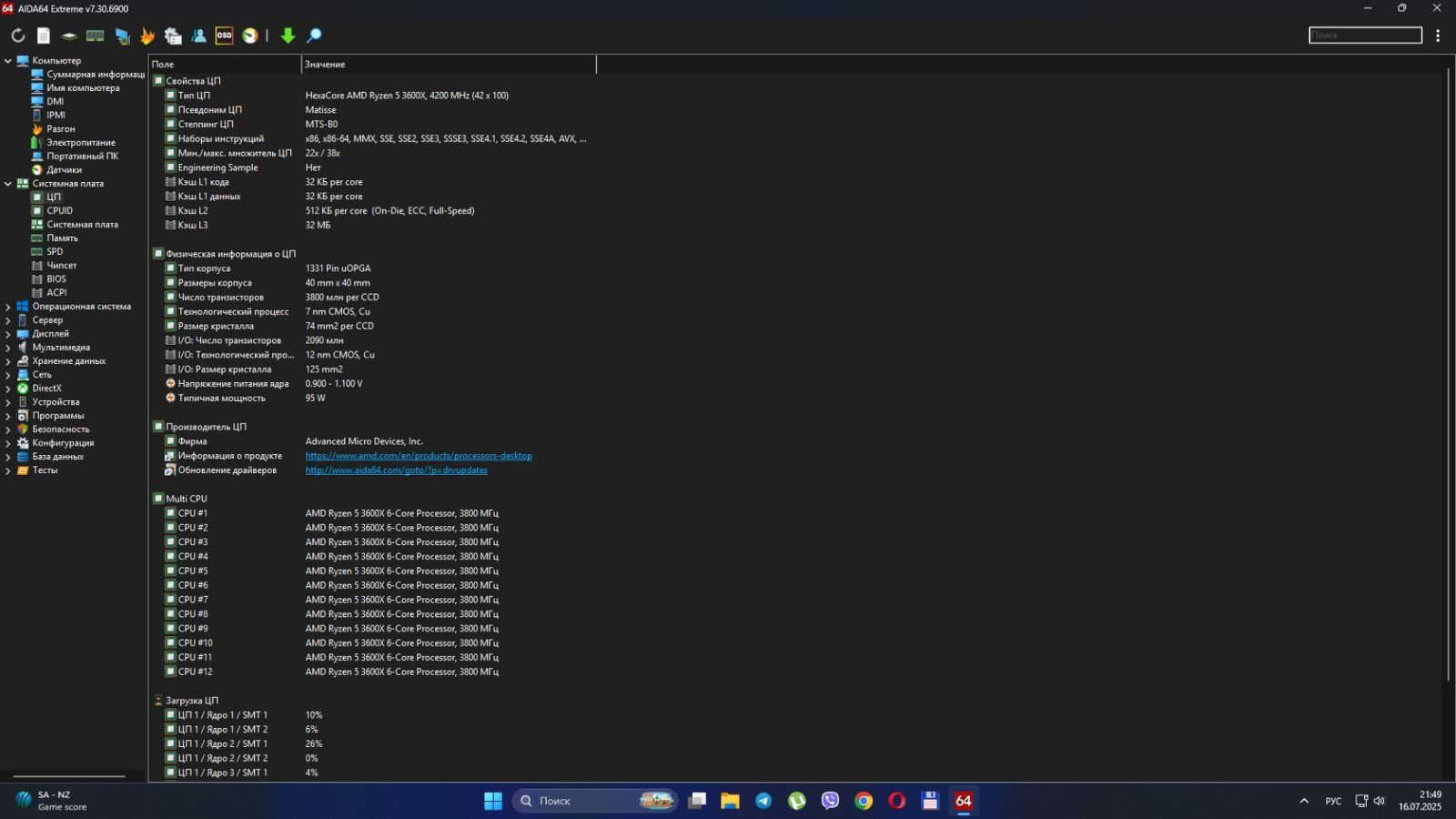Screen dimensions: 1456x819
Task: Open uTorrent from the taskbar
Action: [797, 801]
